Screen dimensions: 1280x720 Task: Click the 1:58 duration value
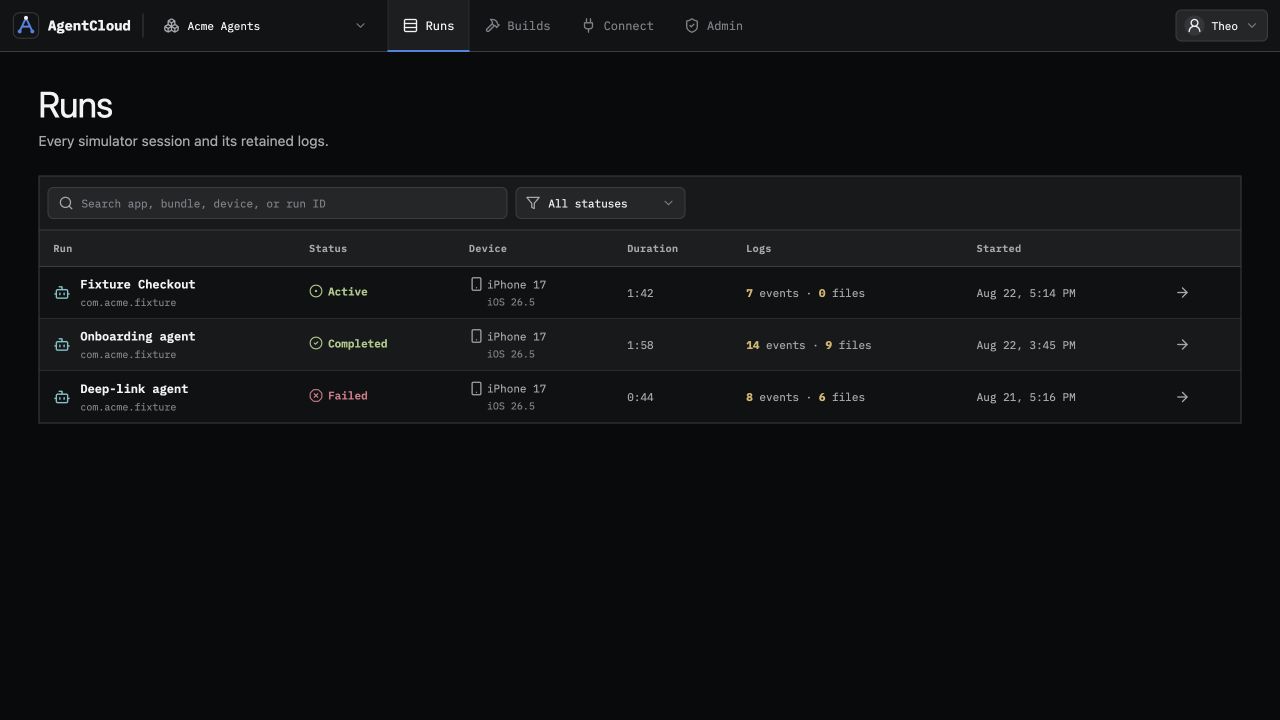640,345
